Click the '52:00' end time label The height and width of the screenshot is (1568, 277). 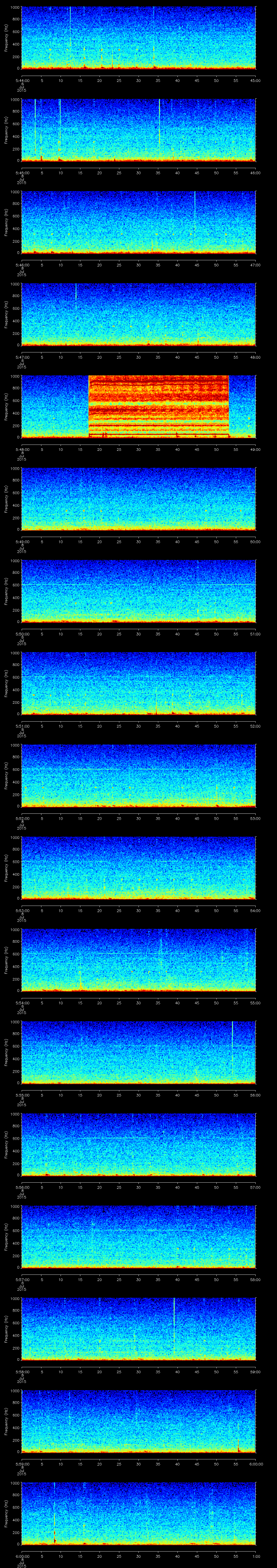(x=256, y=726)
